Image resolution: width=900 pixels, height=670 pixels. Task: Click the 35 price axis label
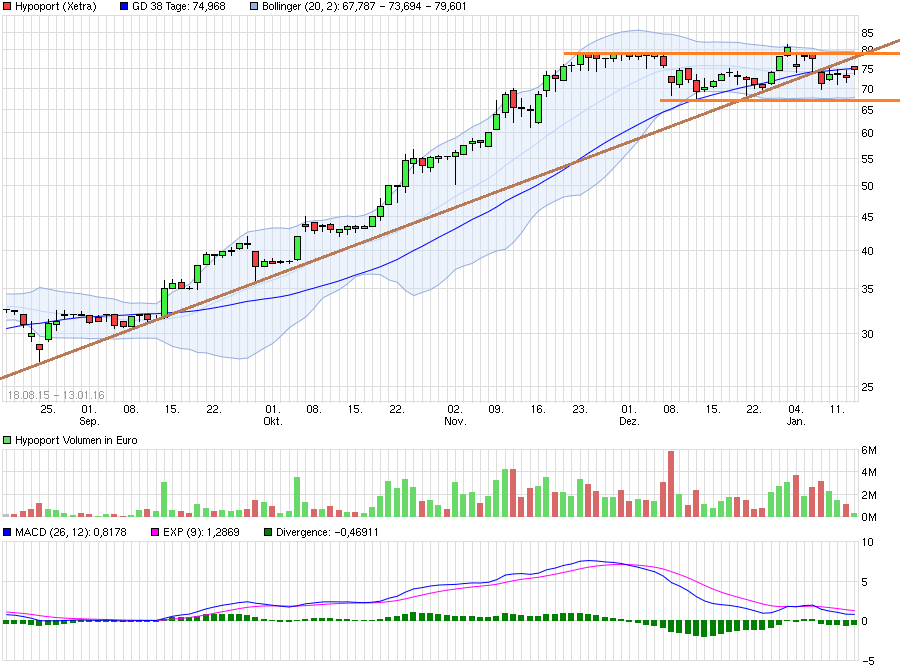coord(867,289)
